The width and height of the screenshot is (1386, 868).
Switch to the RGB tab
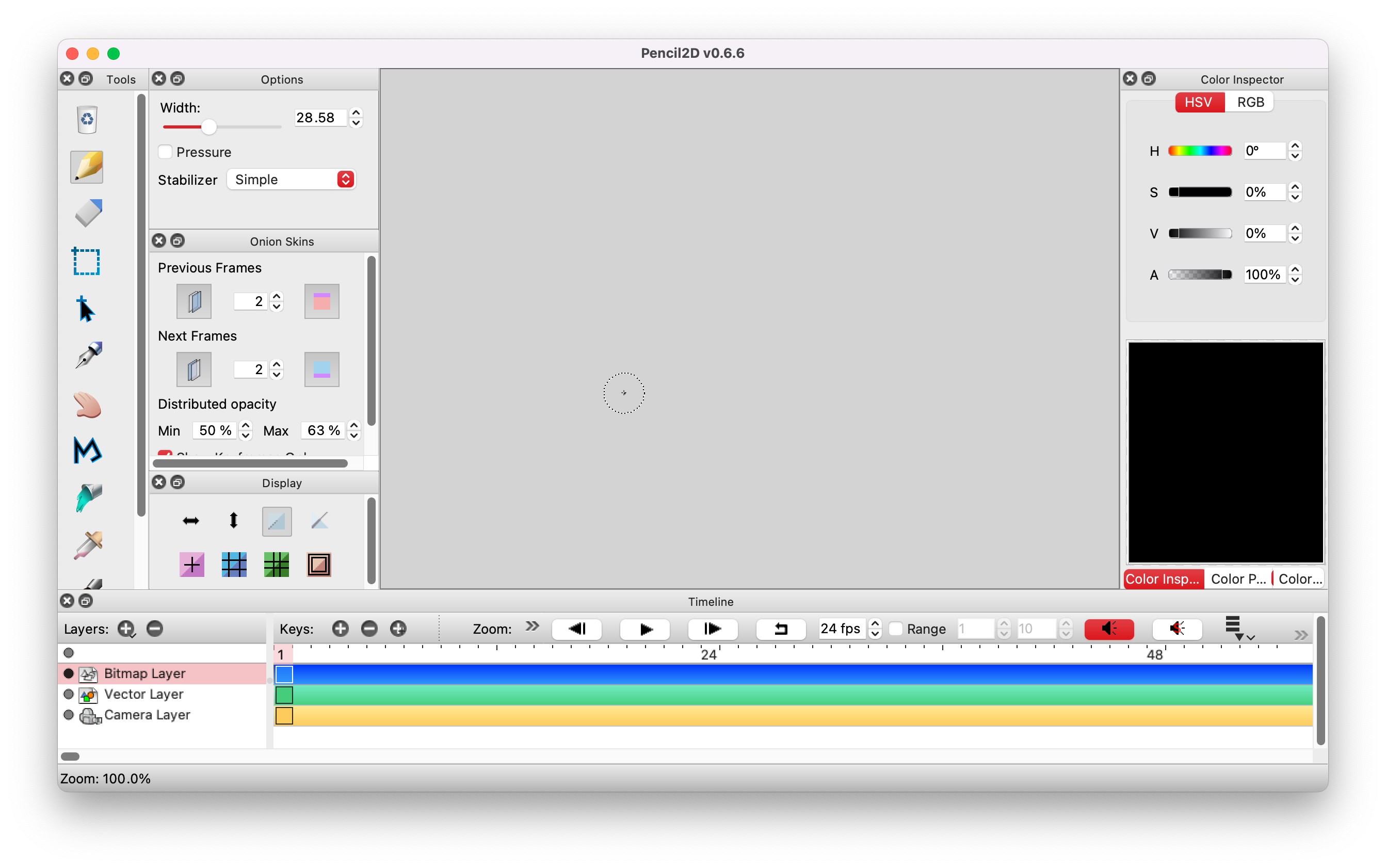pos(1250,102)
